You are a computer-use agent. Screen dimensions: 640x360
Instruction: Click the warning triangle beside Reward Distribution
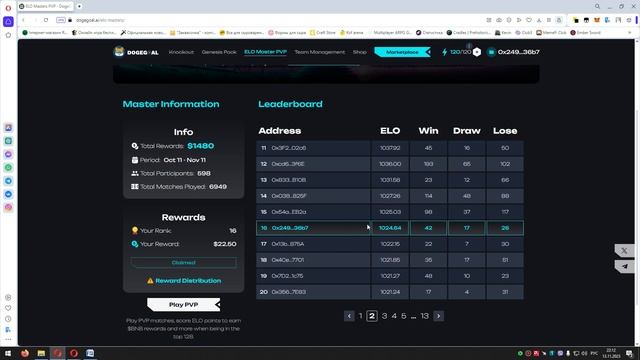coord(150,281)
